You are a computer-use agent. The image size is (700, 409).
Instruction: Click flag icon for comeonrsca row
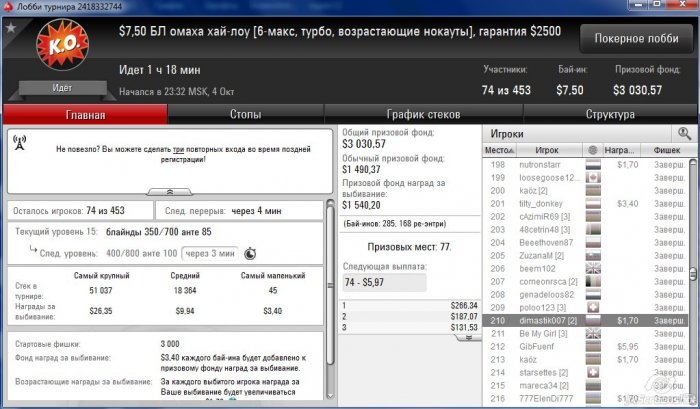pyautogui.click(x=593, y=281)
